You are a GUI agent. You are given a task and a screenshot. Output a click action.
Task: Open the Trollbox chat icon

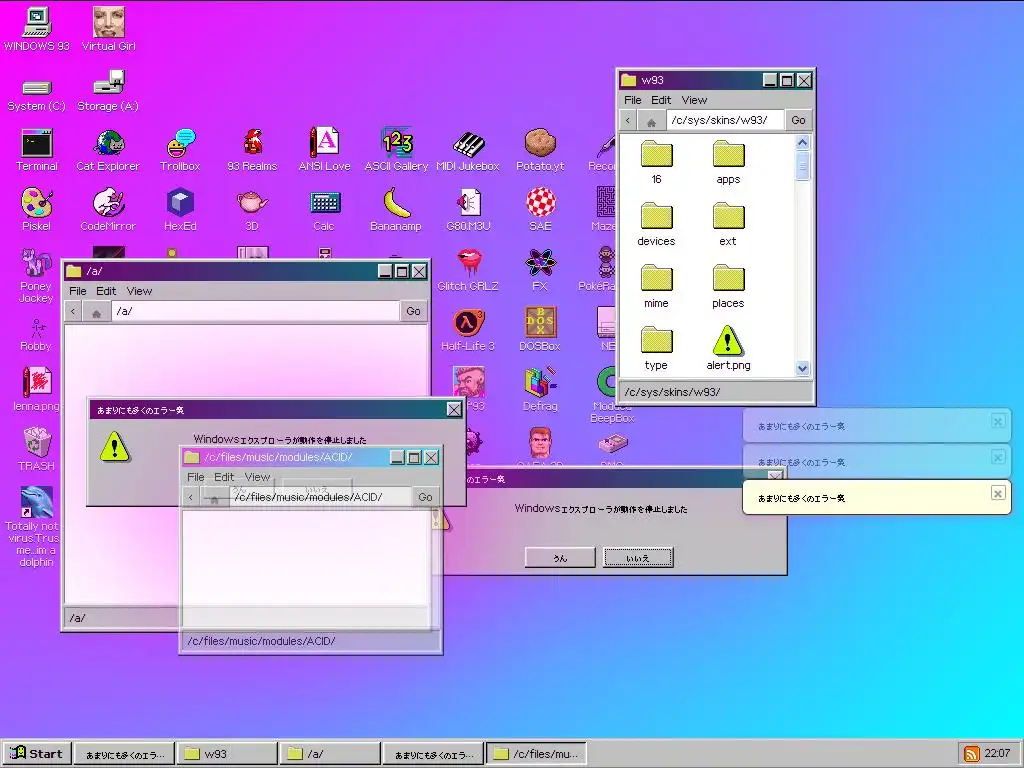tap(180, 151)
